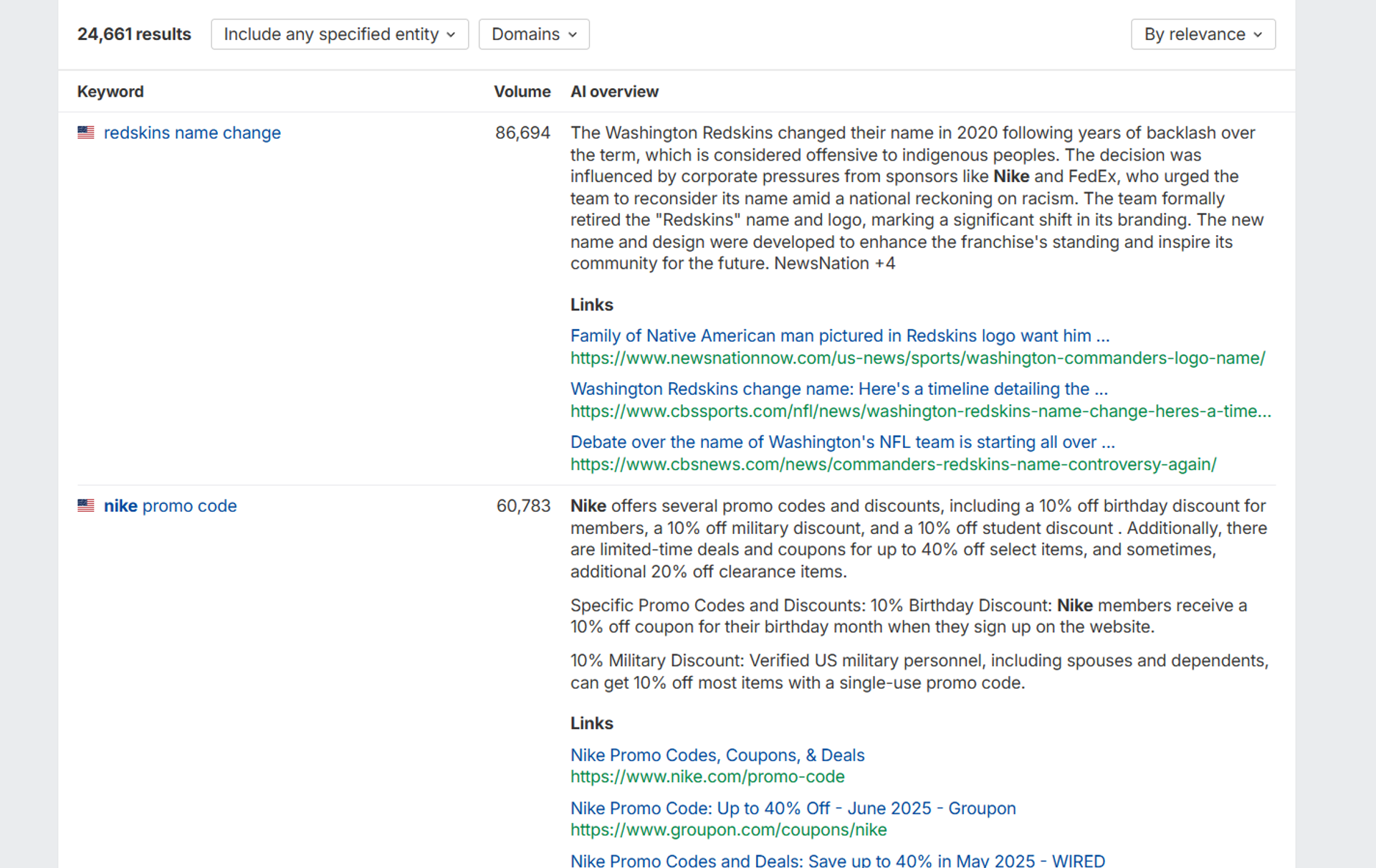Click the 'Specific Promo Codes and Discounts' paragraph
1376x868 pixels.
click(x=909, y=616)
